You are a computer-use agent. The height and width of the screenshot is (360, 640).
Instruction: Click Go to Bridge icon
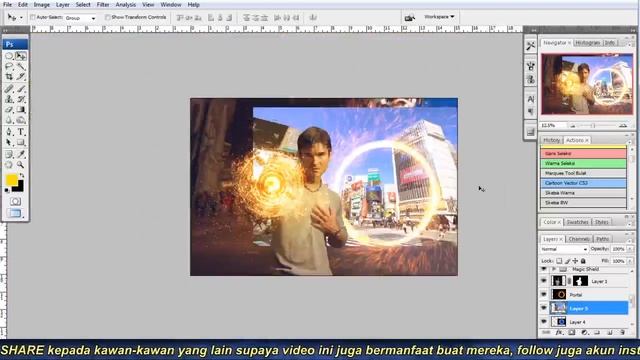(409, 18)
